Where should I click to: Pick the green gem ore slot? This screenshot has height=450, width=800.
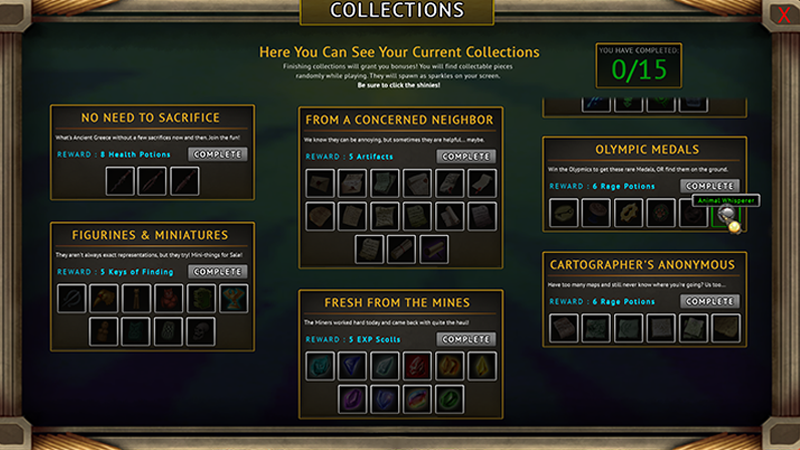449,399
